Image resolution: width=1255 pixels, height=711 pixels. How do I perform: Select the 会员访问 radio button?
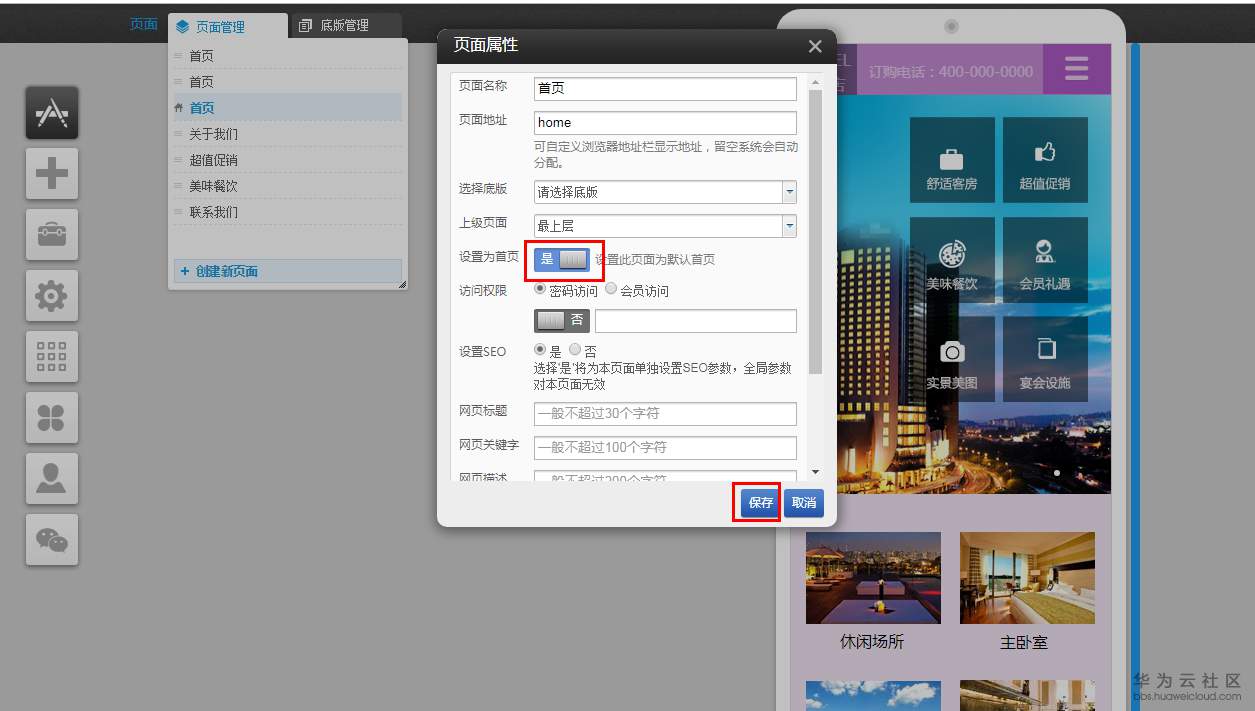[x=611, y=289]
